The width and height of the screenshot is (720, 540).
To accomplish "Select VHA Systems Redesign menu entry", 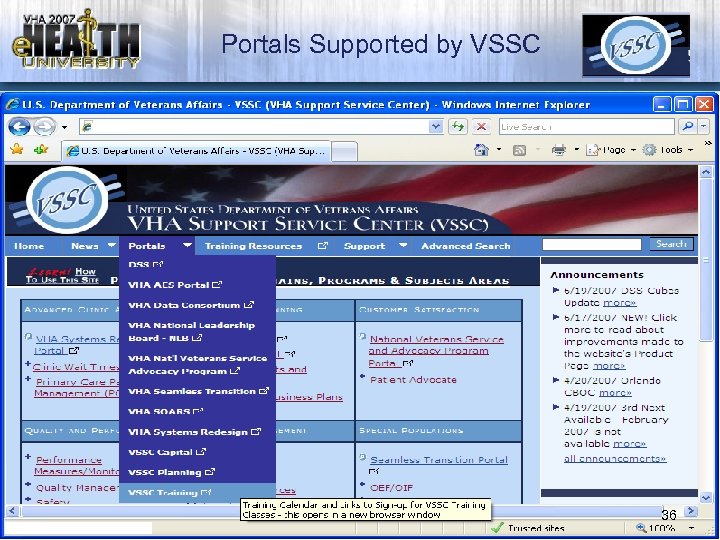I will point(197,432).
